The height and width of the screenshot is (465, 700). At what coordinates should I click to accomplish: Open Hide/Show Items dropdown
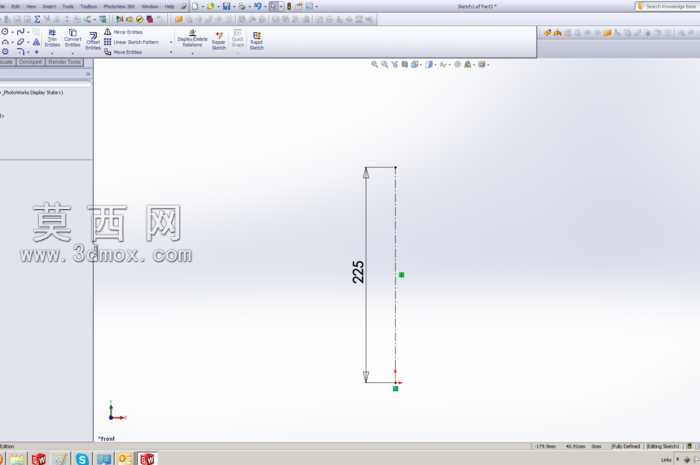coord(445,65)
